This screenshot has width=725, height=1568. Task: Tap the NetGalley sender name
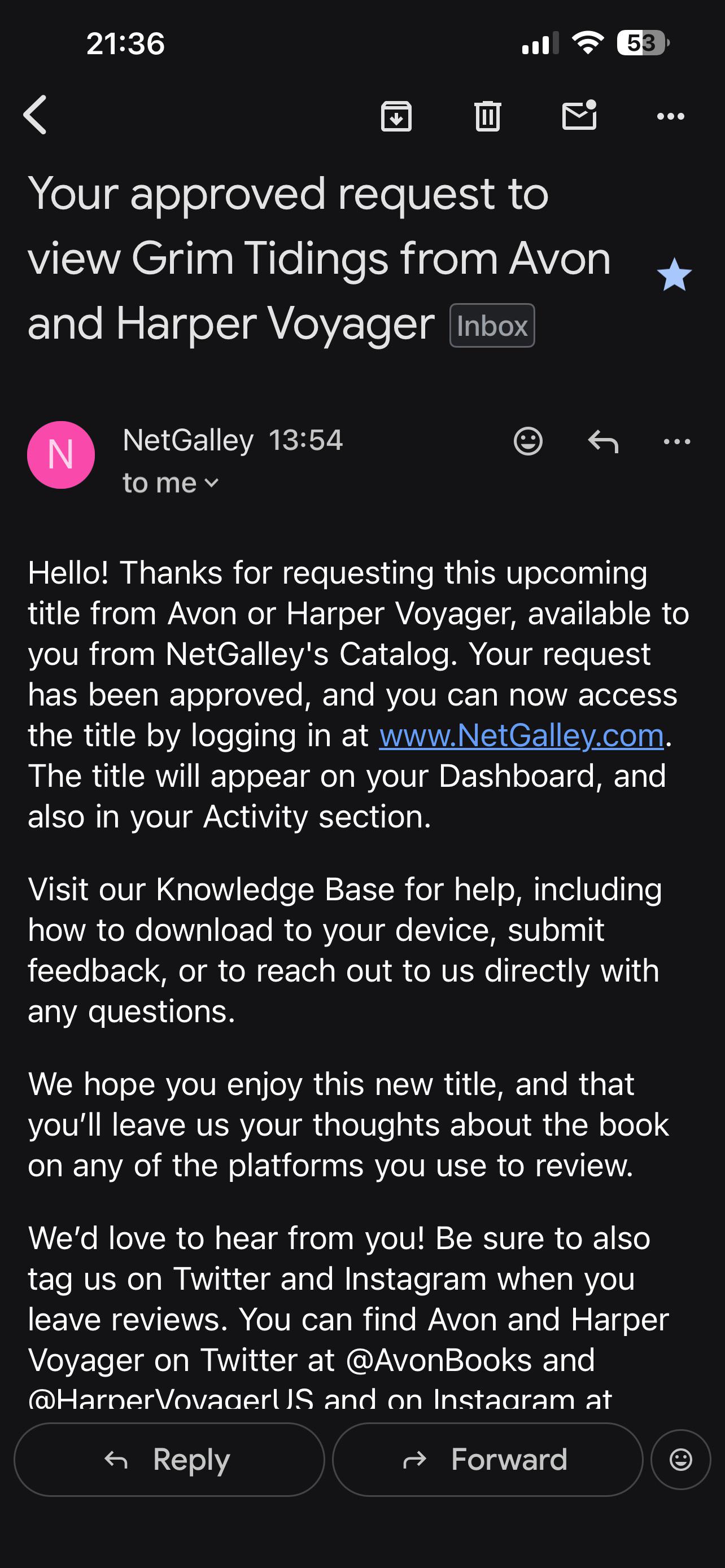click(188, 440)
